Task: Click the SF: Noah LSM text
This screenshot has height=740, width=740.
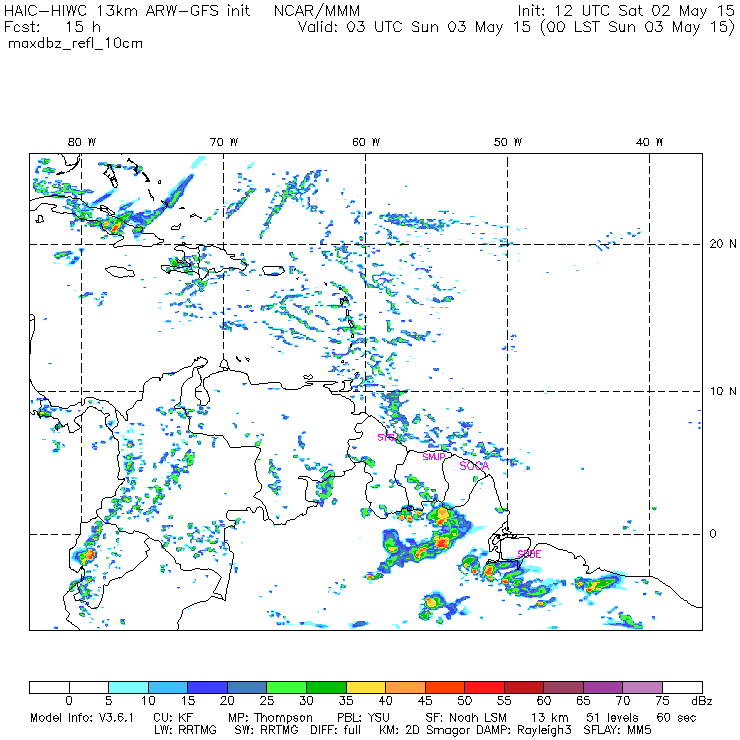Action: tap(466, 718)
